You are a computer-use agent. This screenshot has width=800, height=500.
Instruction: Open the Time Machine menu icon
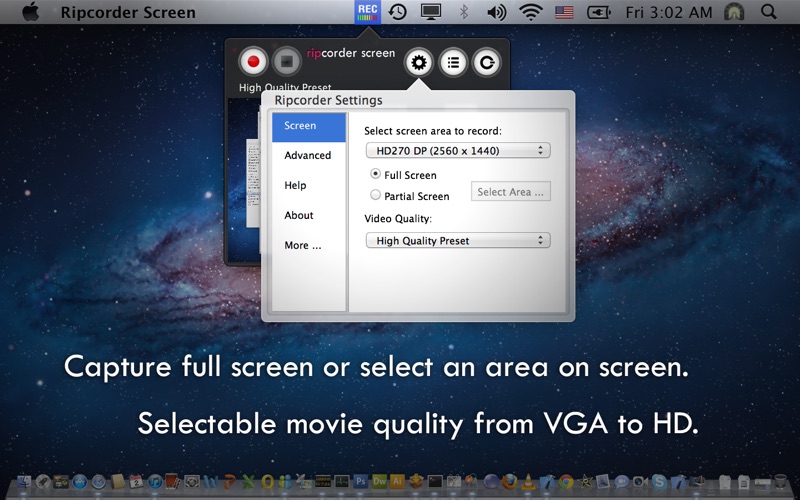[x=397, y=12]
